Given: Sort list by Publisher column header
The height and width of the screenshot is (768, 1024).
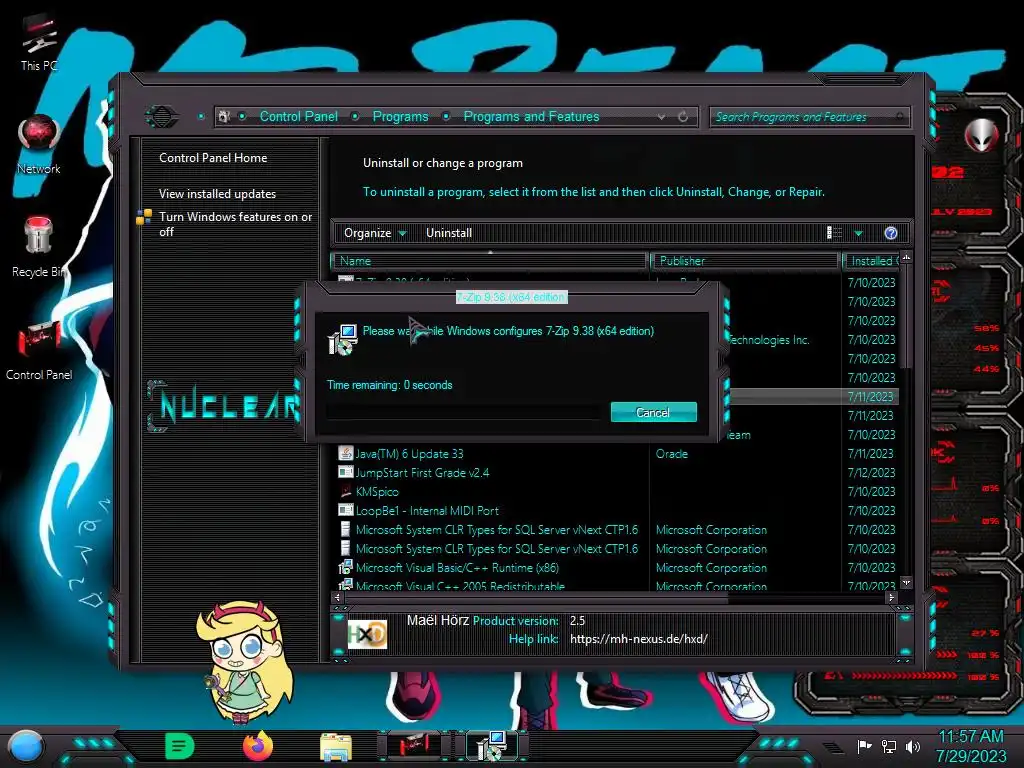Looking at the screenshot, I should 746,261.
